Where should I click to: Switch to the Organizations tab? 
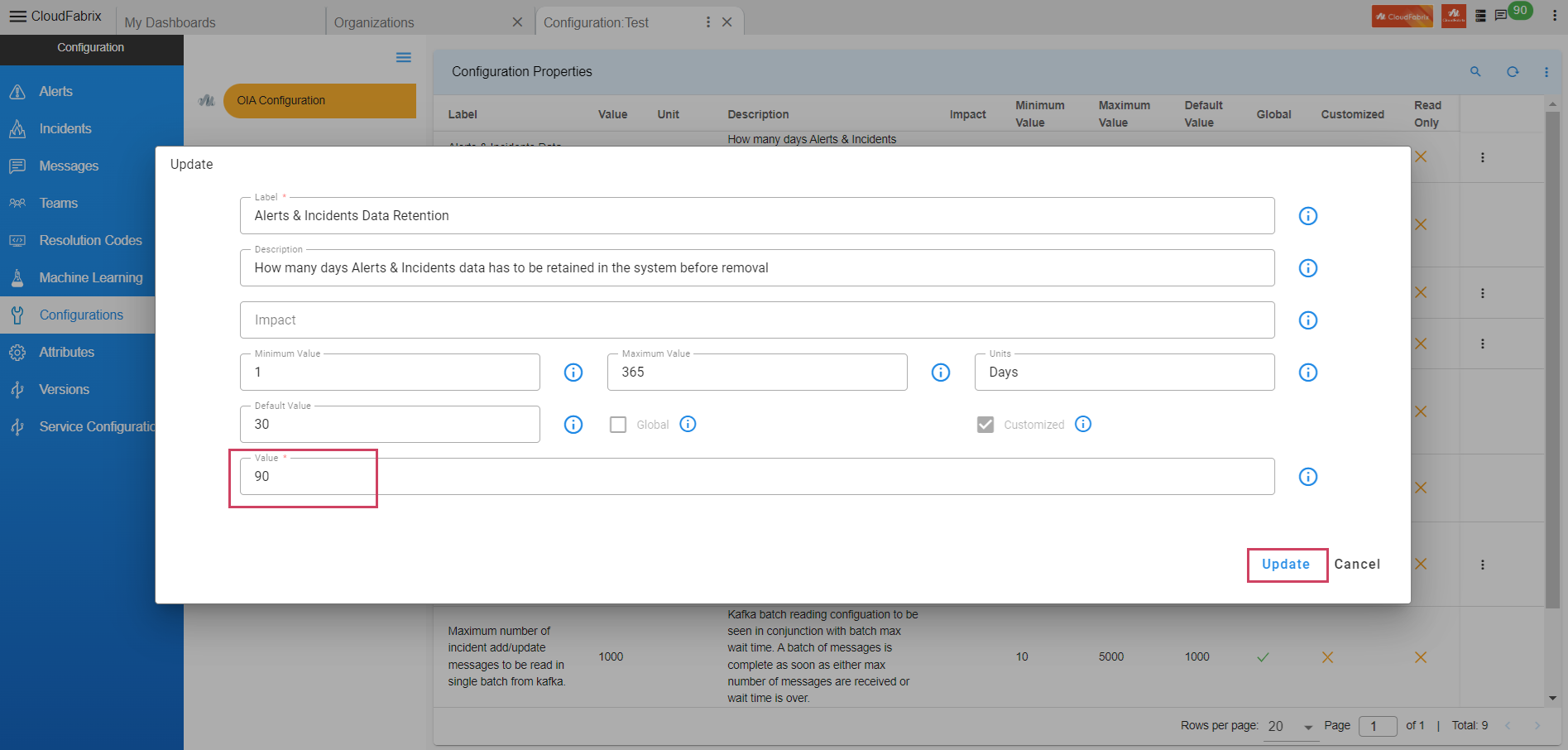click(374, 22)
